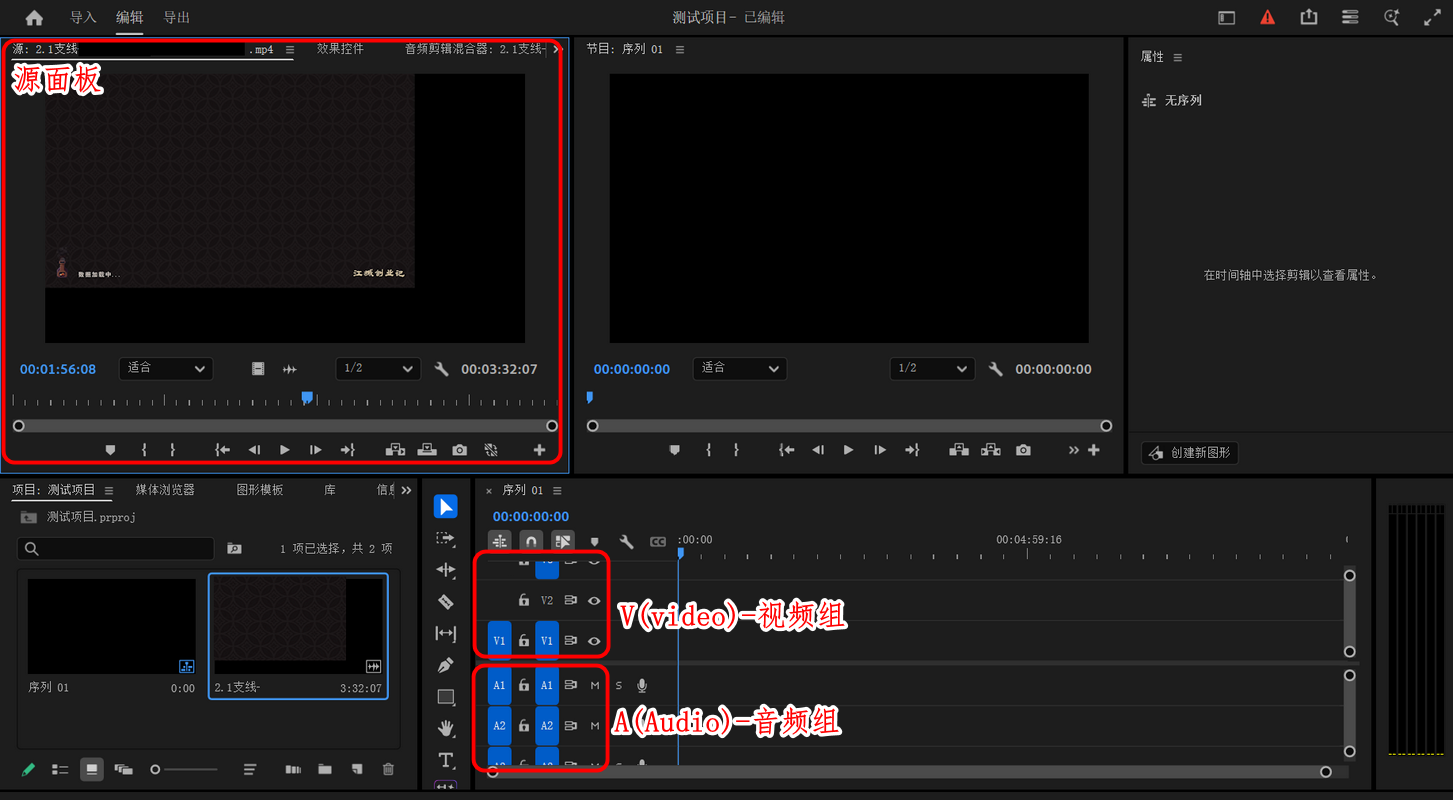Click the home icon

click(34, 17)
